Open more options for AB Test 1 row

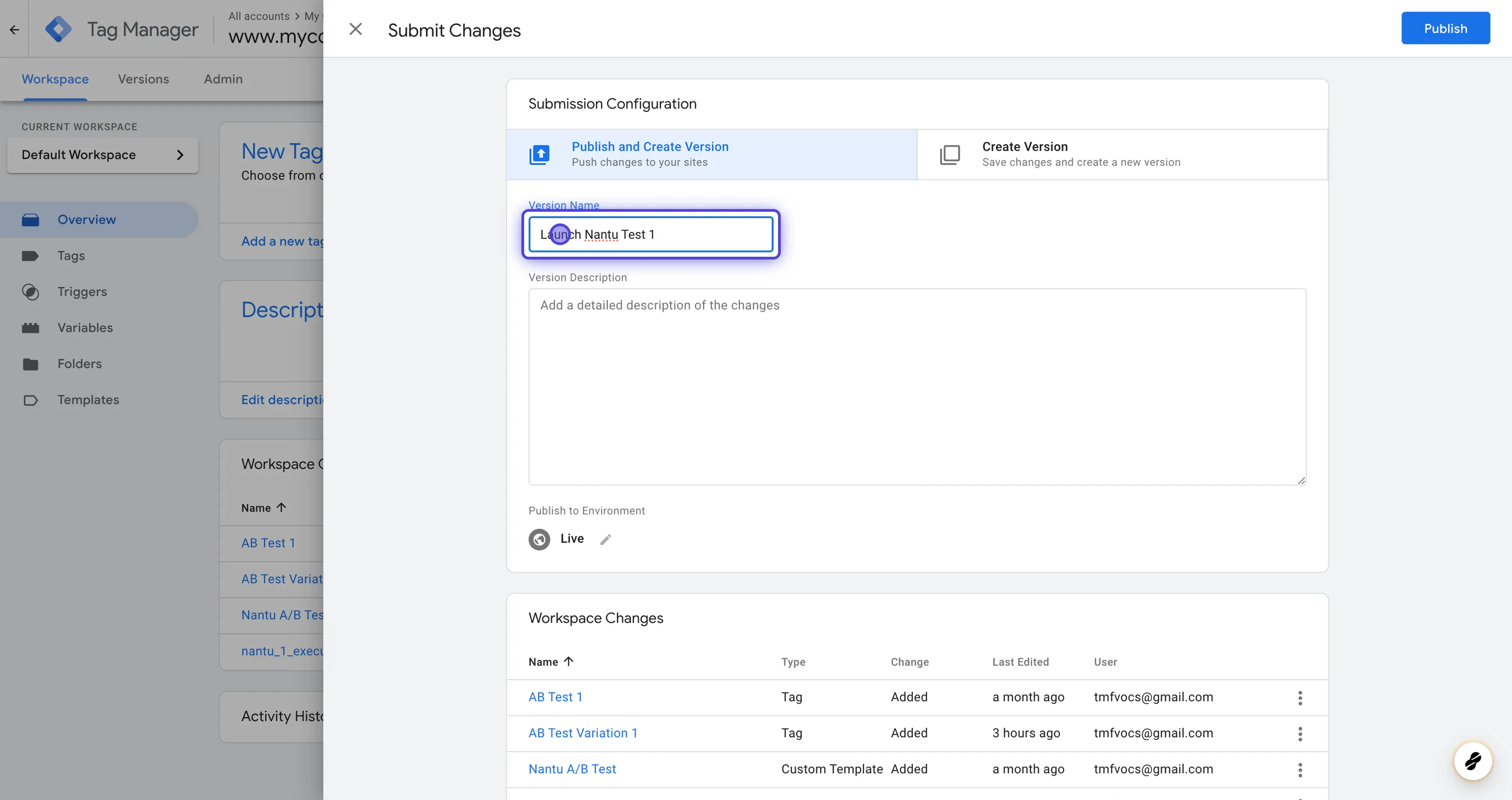click(1299, 697)
